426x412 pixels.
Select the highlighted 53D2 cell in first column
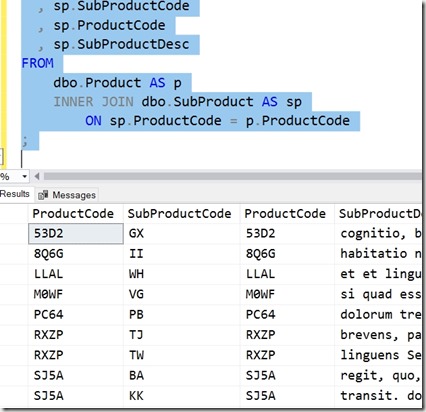[76, 233]
